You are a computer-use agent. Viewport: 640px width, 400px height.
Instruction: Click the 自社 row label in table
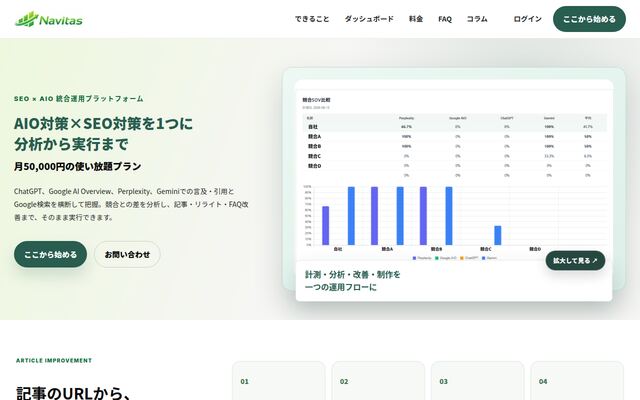coord(313,127)
